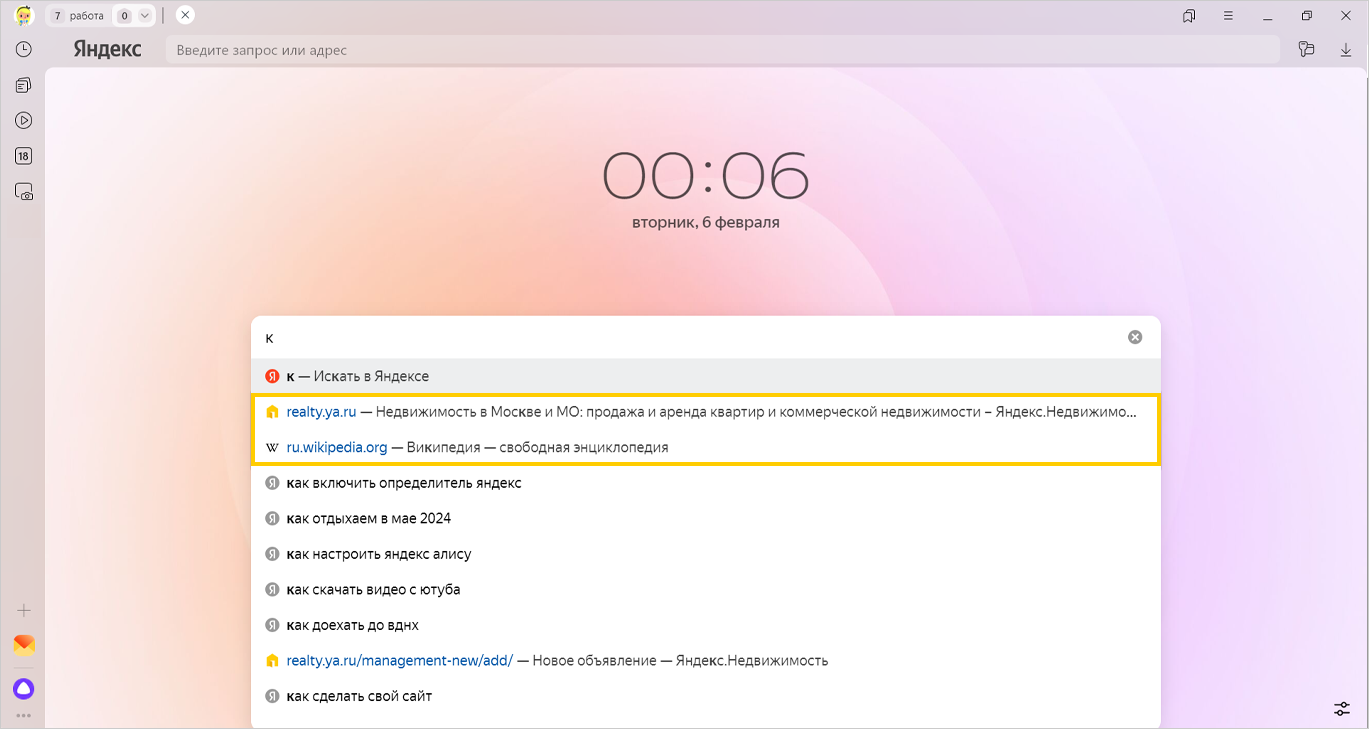1369x729 pixels.
Task: Launch the Alice assistant icon
Action: coord(23,688)
